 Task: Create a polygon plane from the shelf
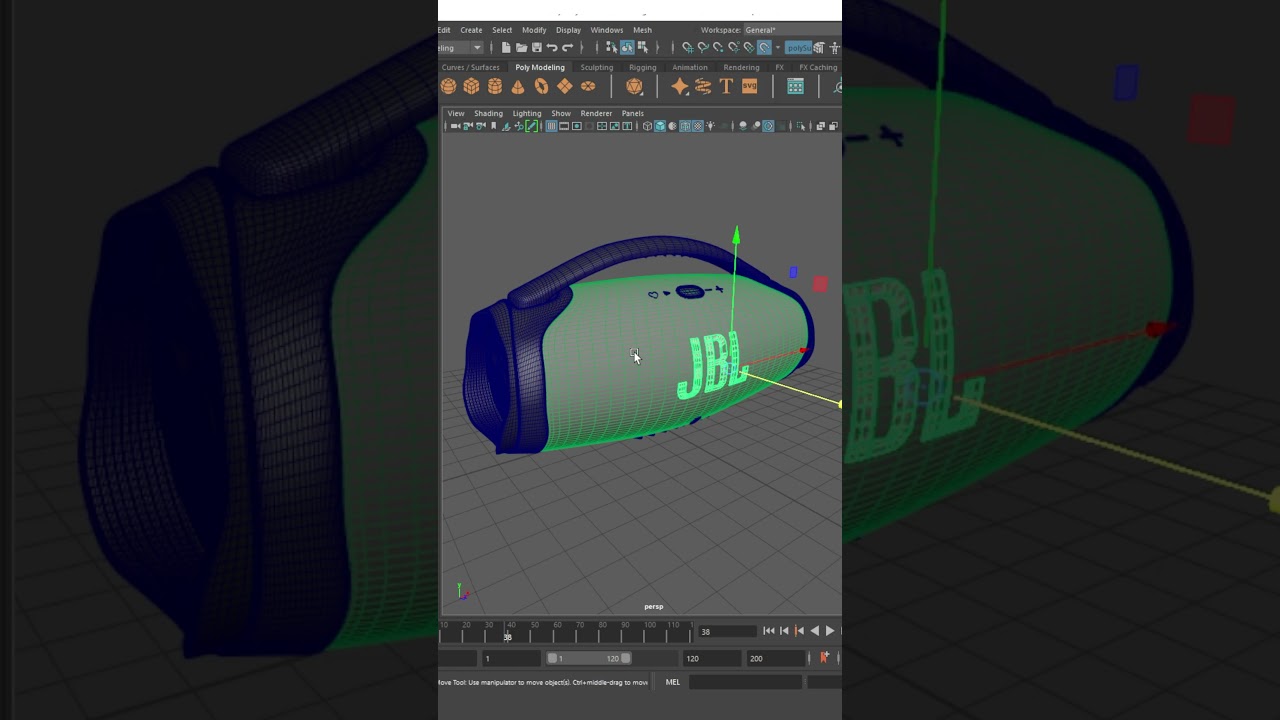click(565, 87)
